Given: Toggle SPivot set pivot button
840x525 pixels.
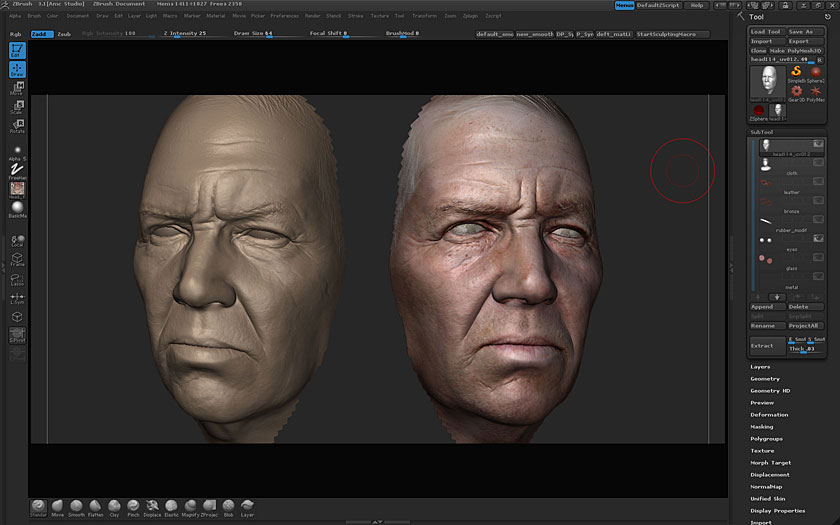Looking at the screenshot, I should (17, 335).
